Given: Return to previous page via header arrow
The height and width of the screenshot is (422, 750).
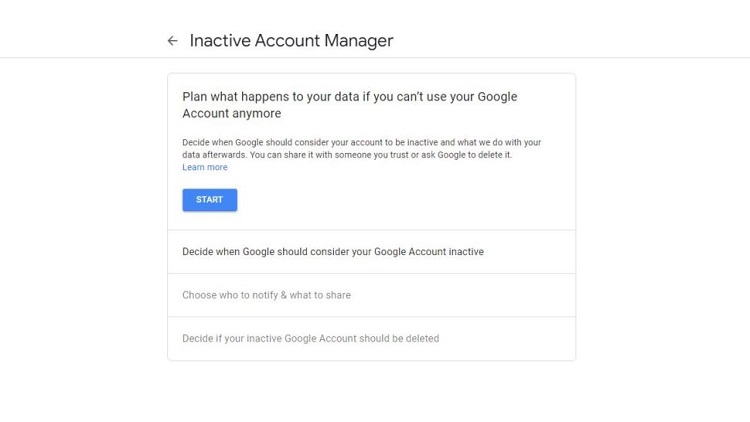Looking at the screenshot, I should (172, 41).
